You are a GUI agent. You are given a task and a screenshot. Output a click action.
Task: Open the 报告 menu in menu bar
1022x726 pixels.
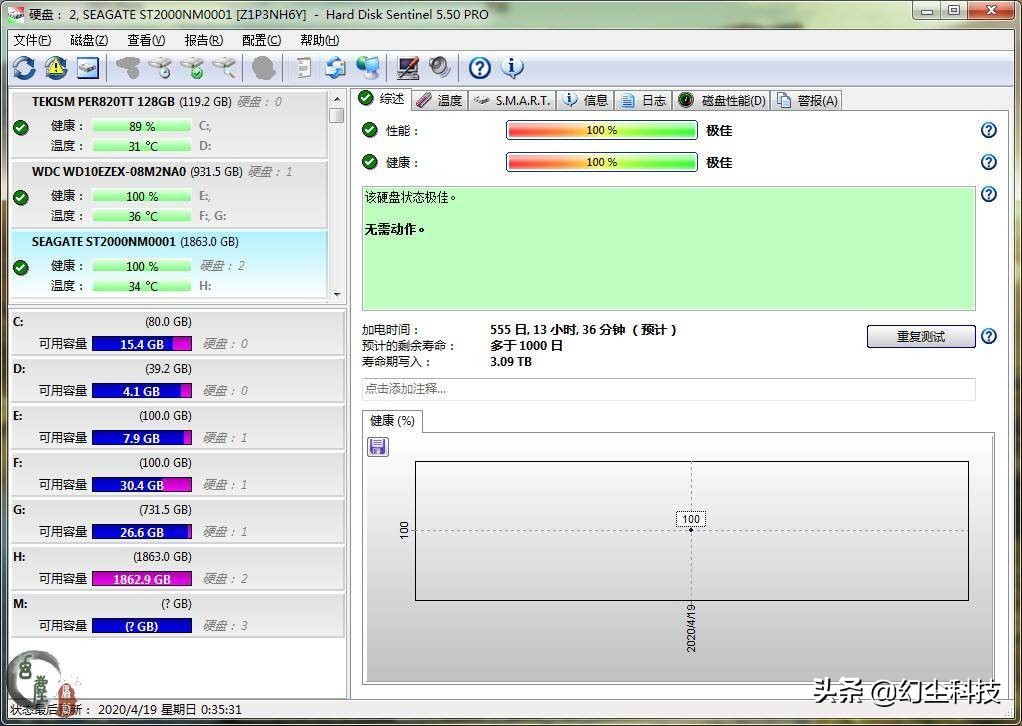click(x=202, y=40)
